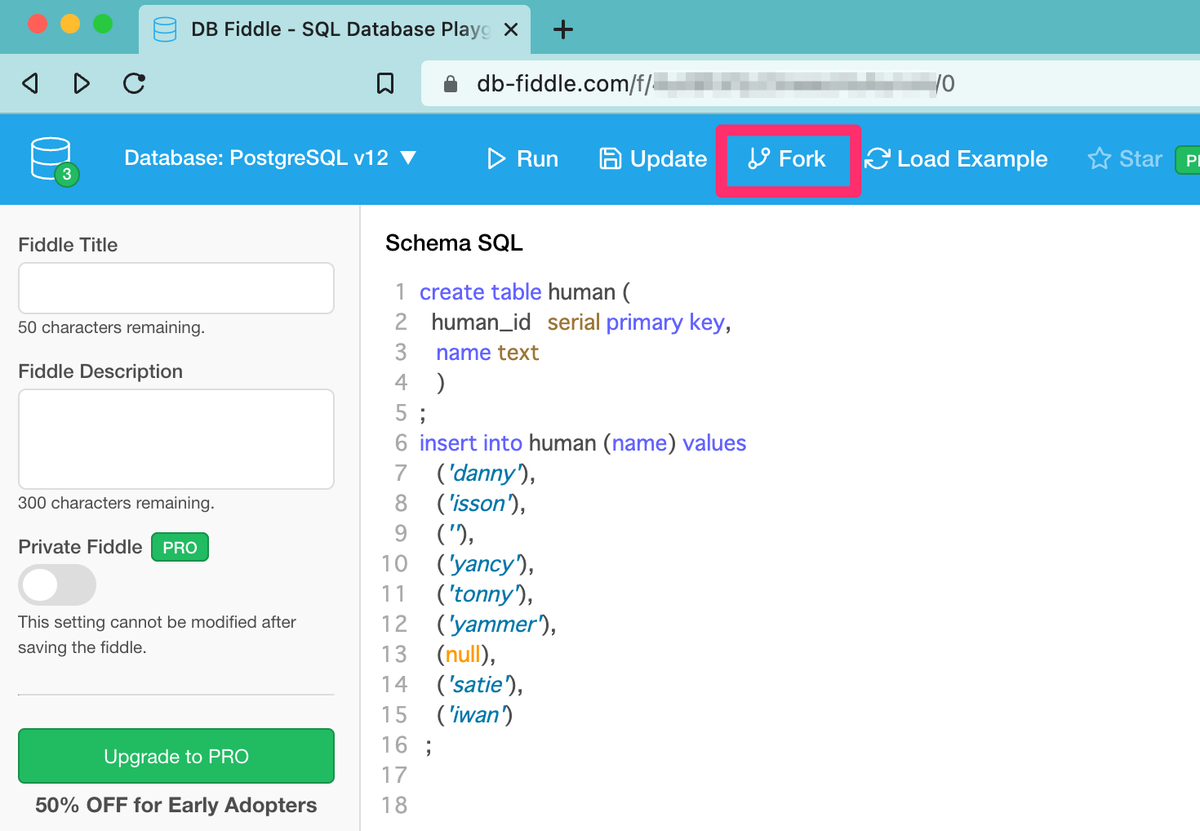
Task: Click inside the Fiddle Title field
Action: click(x=175, y=288)
